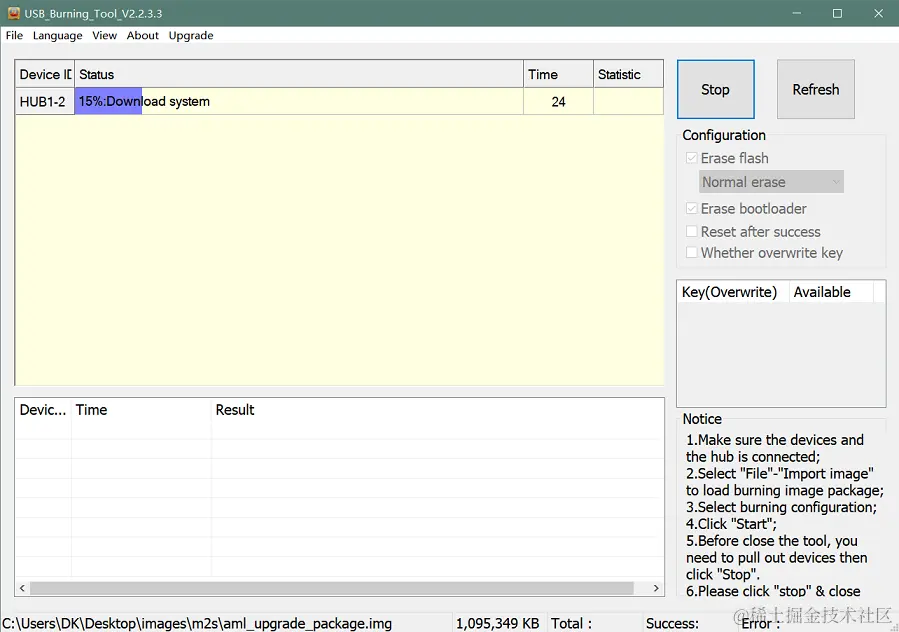
Task: Click the Device ID column header
Action: (x=45, y=74)
